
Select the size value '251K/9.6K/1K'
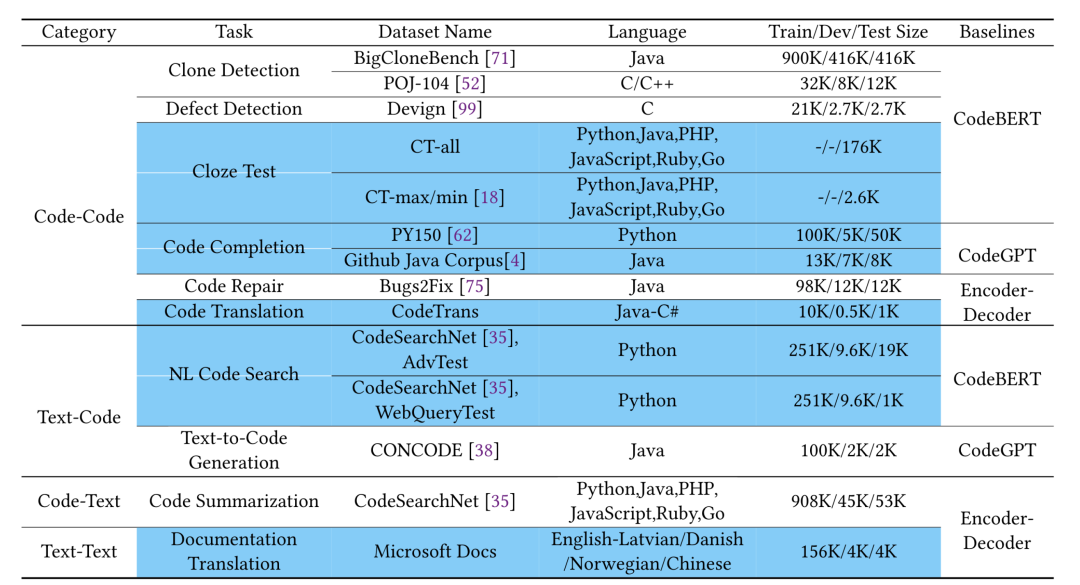click(x=848, y=400)
